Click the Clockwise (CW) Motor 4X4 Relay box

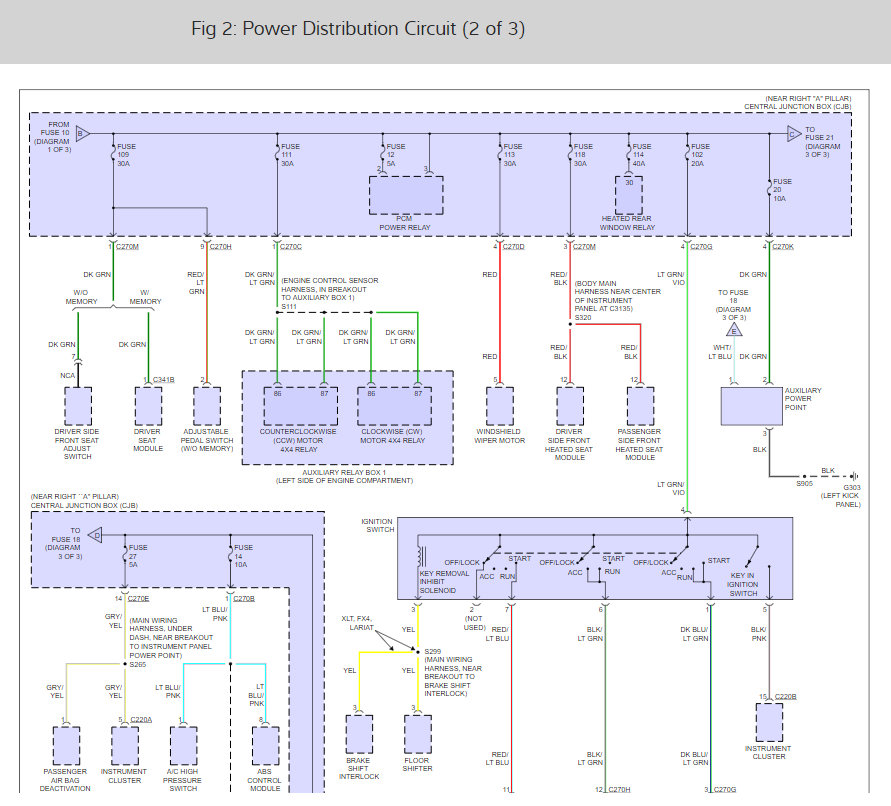394,406
